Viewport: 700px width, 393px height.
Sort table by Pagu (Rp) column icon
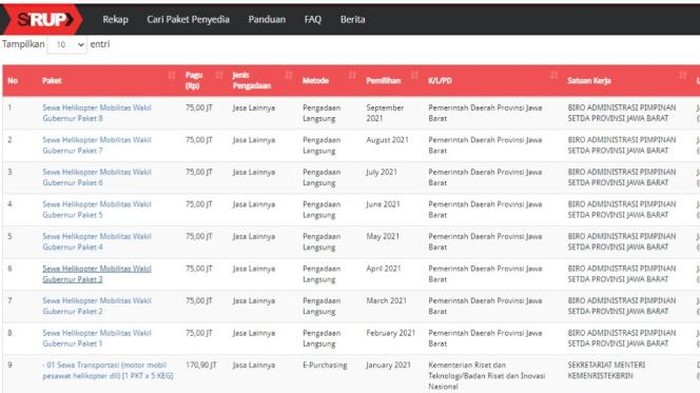(x=219, y=75)
